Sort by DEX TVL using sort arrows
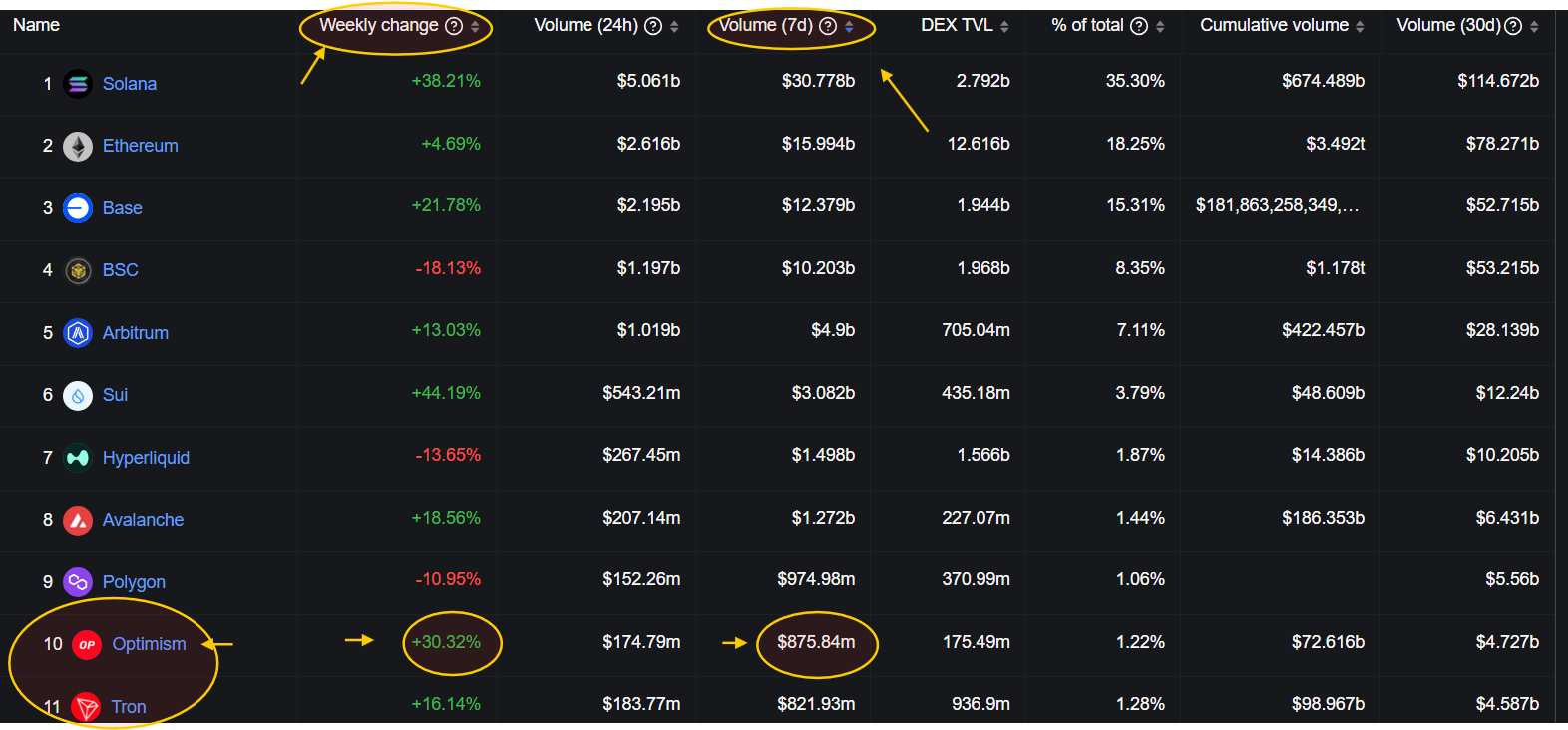This screenshot has width=1568, height=730. [x=1004, y=27]
